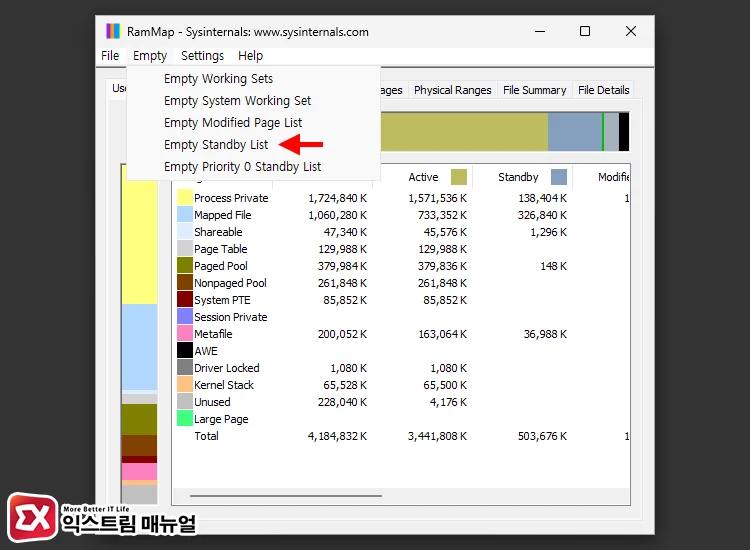Image resolution: width=750 pixels, height=550 pixels.
Task: Choose Empty System Working Set
Action: pyautogui.click(x=254, y=100)
